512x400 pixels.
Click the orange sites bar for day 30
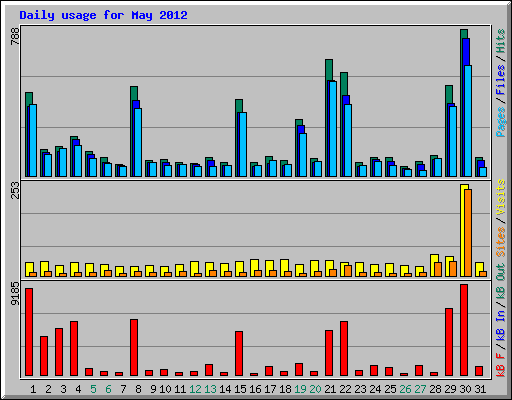[x=468, y=233]
